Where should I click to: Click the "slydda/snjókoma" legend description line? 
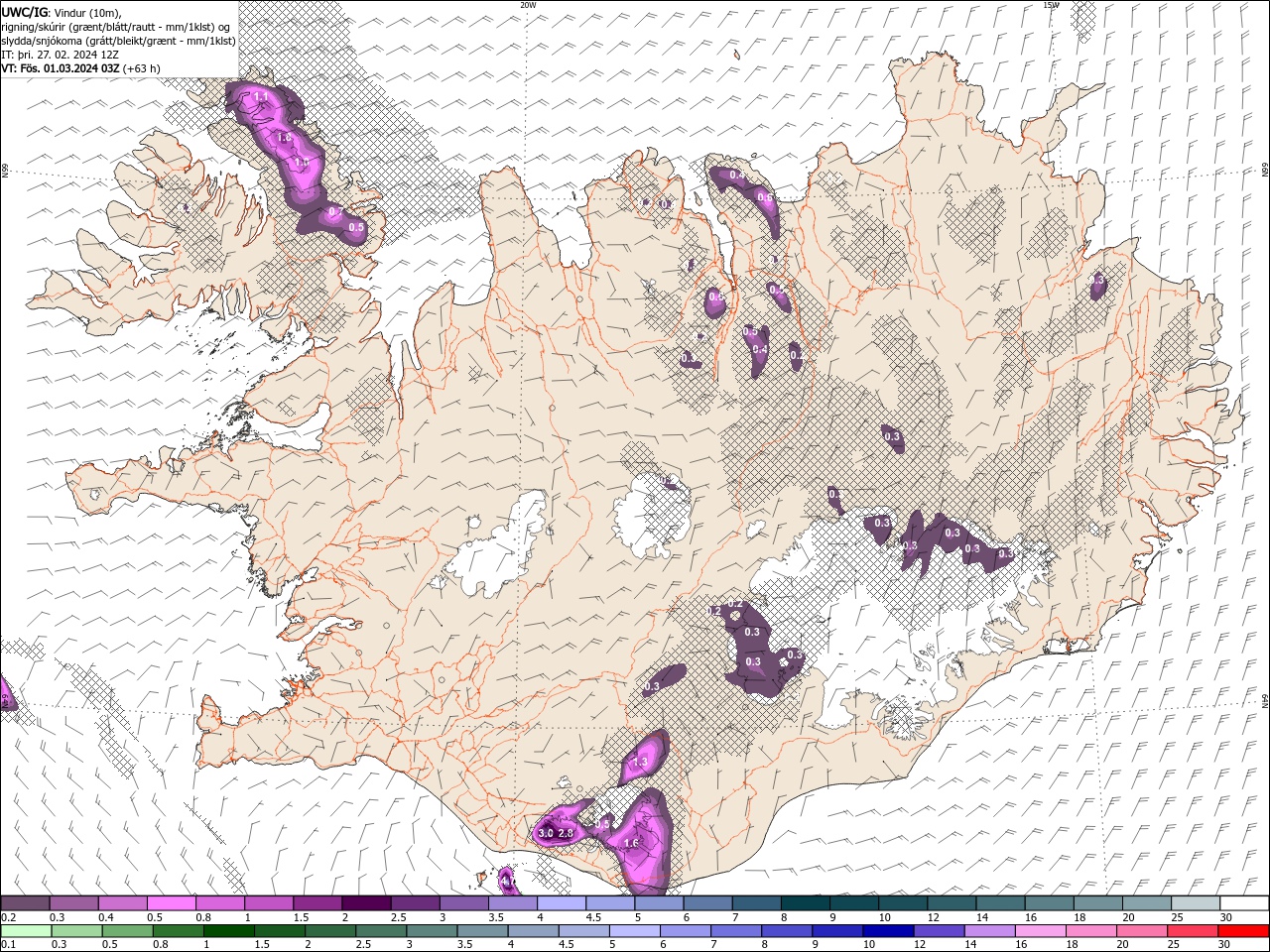119,41
